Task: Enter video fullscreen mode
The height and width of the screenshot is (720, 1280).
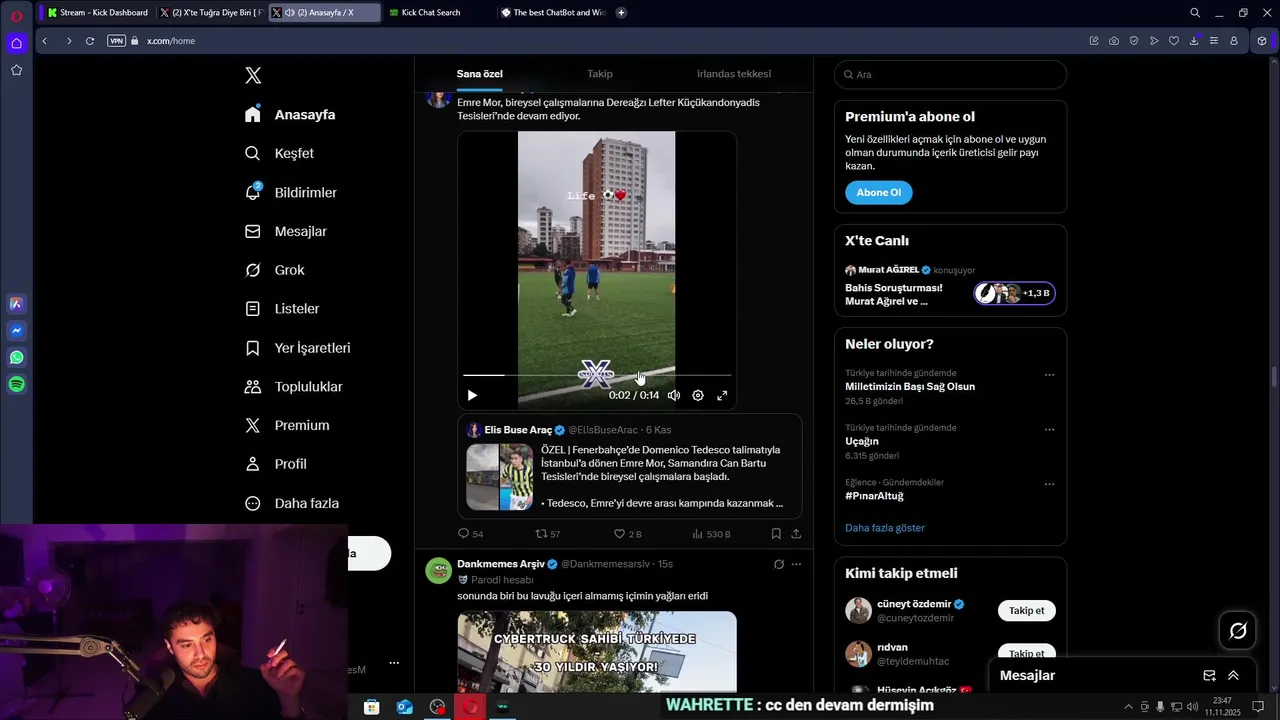Action: [x=722, y=395]
